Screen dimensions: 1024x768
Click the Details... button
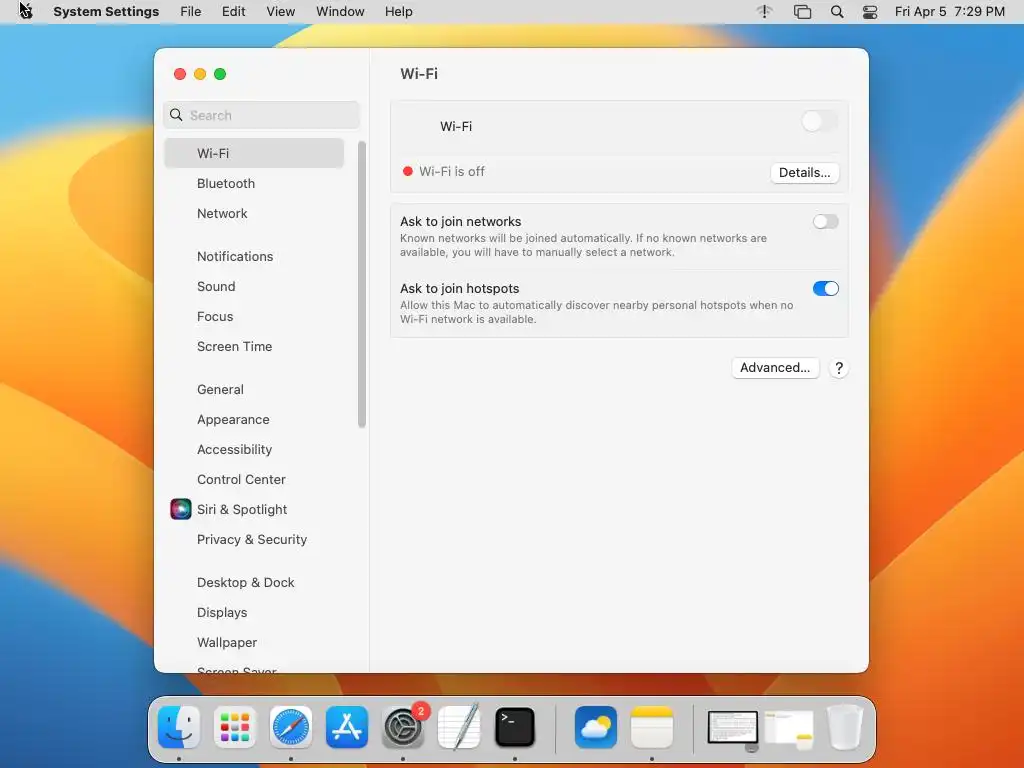pos(805,172)
